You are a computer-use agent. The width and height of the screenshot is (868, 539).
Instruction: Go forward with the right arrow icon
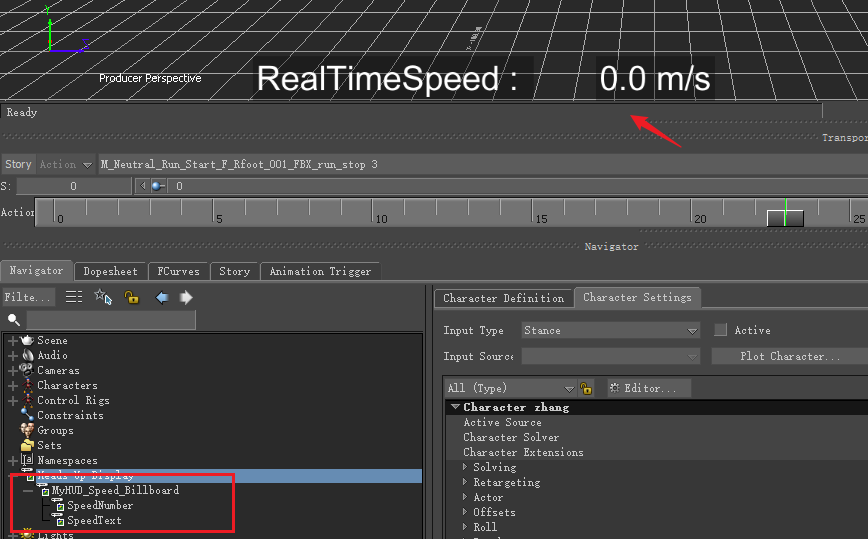pos(186,297)
